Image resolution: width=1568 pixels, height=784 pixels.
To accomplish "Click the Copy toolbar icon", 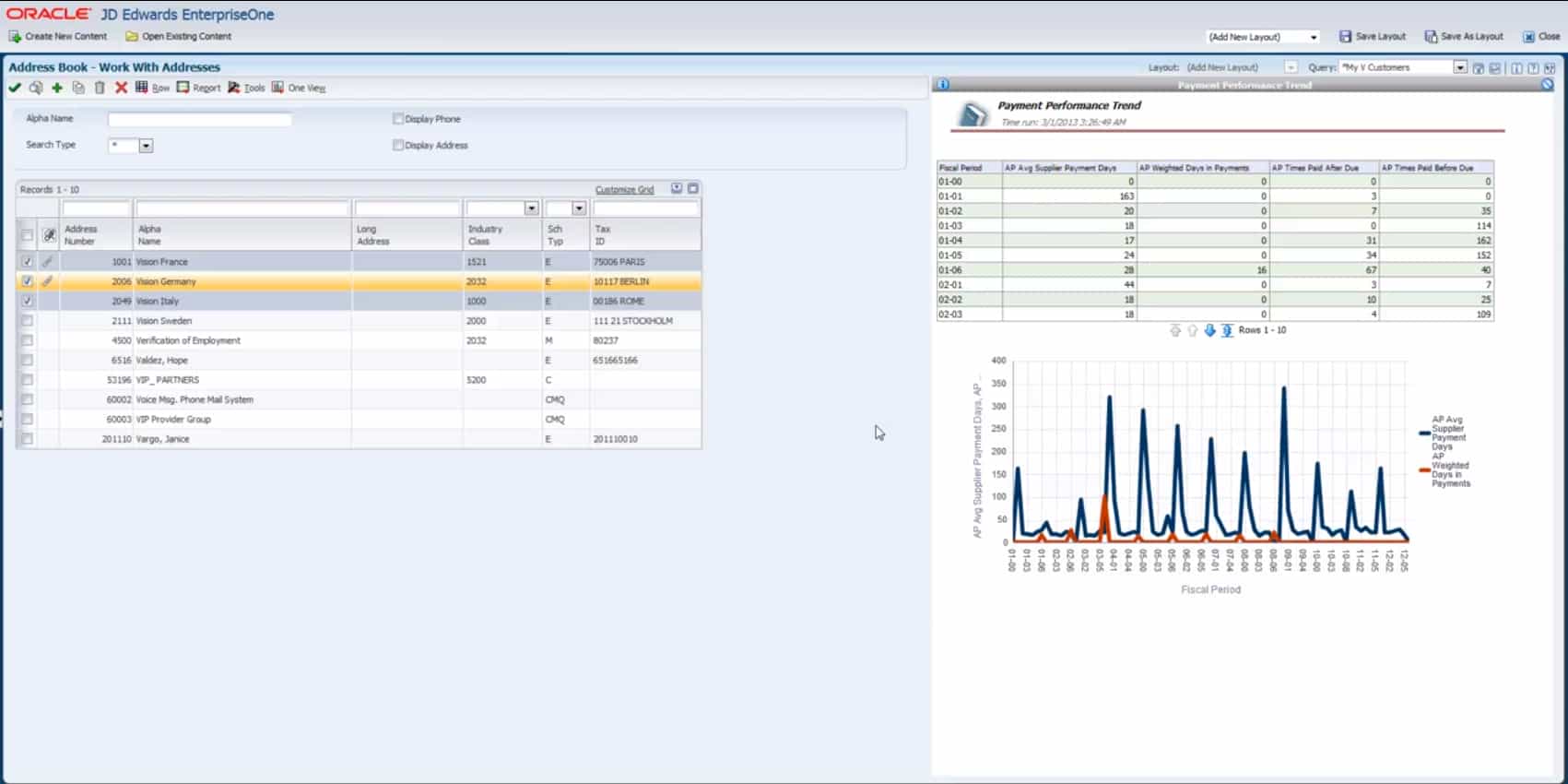I will [x=78, y=88].
